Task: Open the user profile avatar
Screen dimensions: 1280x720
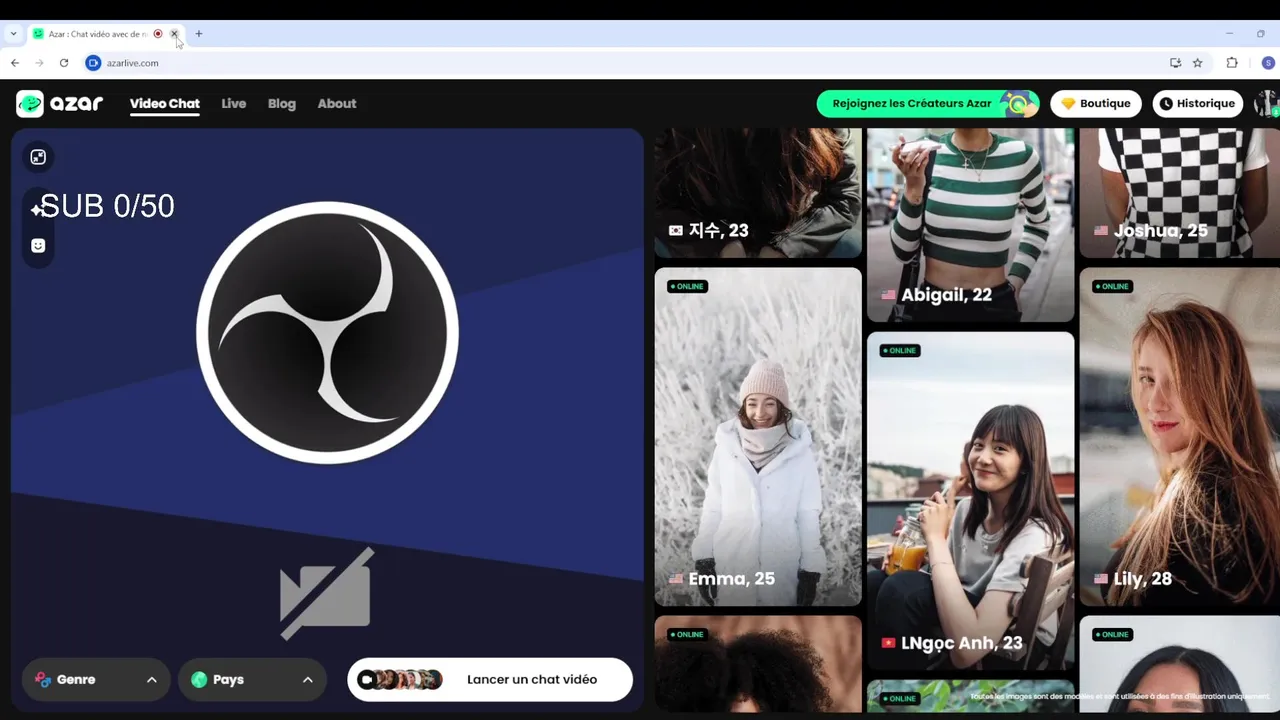Action: (1266, 103)
